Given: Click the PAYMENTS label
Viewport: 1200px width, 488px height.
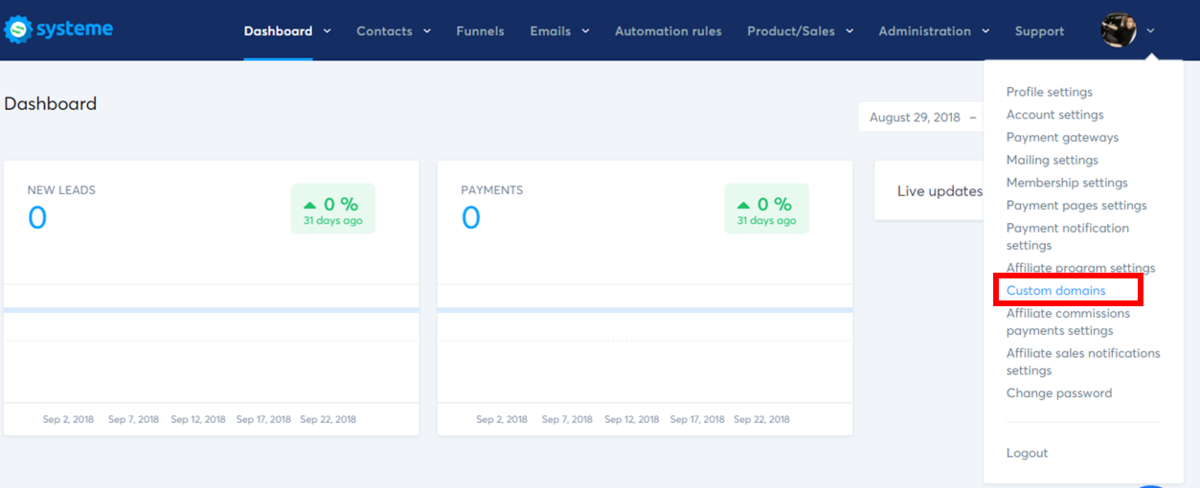Looking at the screenshot, I should (x=492, y=190).
